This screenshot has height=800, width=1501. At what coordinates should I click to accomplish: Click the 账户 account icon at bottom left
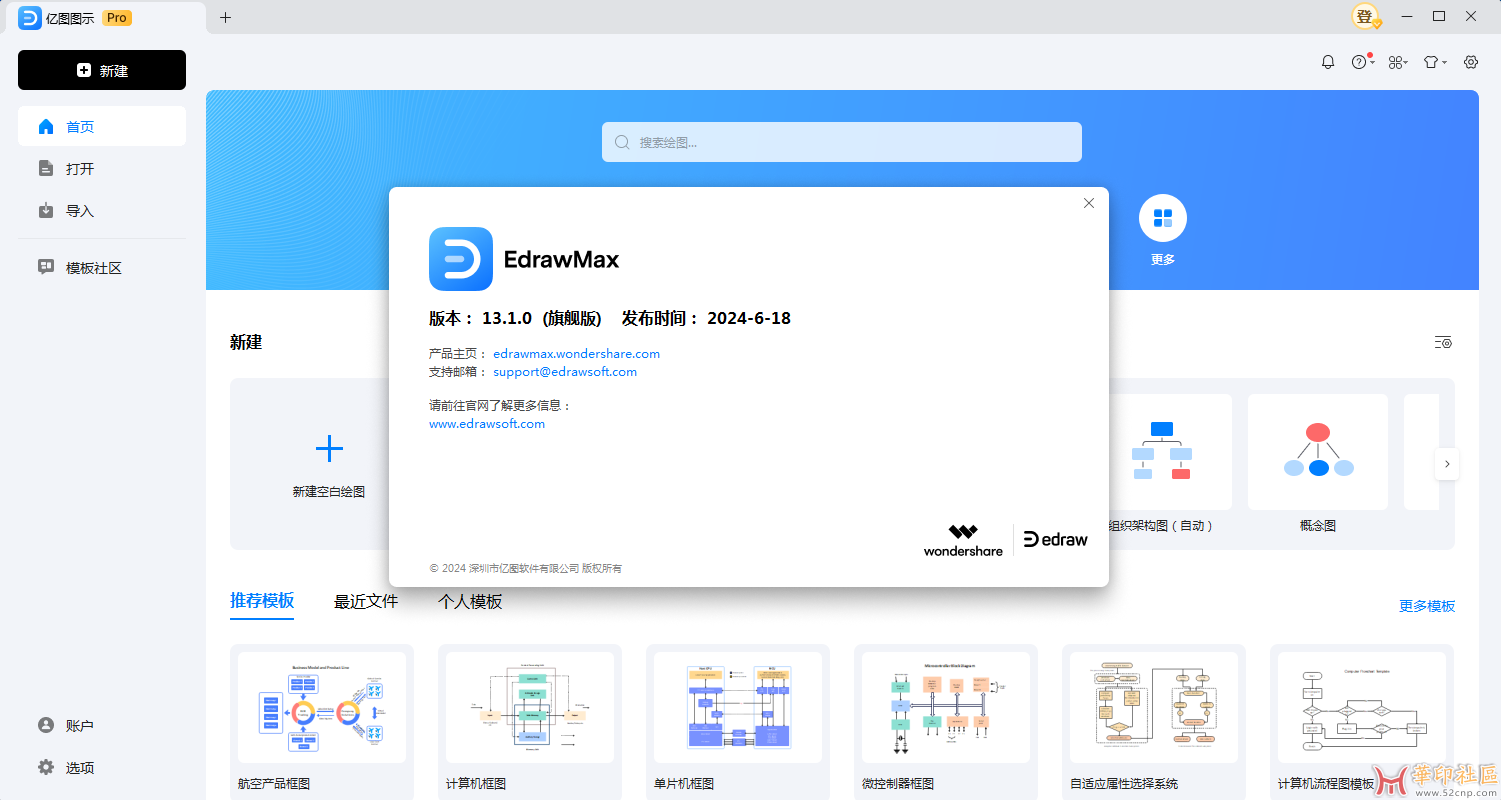pos(46,725)
